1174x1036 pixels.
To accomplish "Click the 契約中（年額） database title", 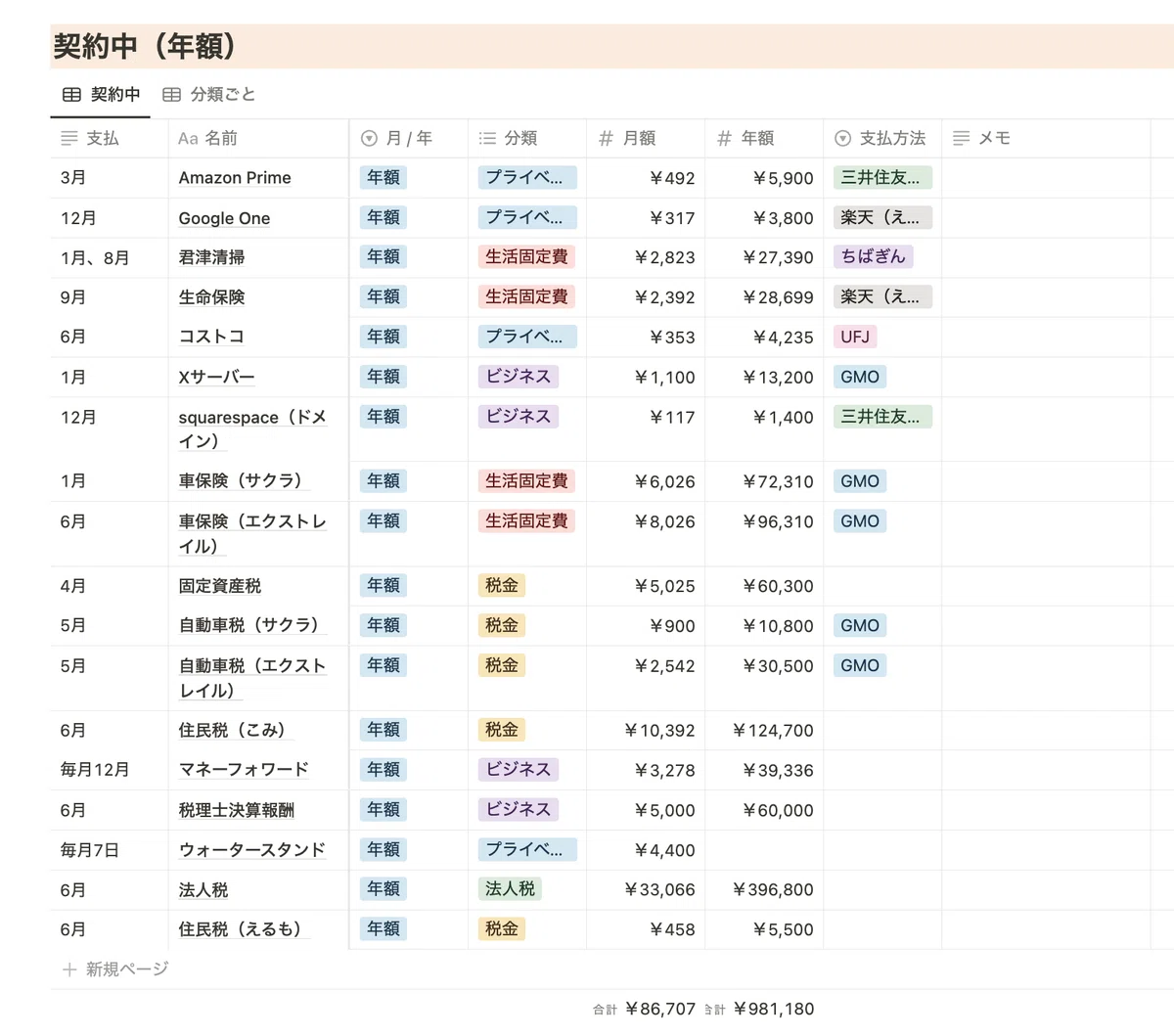I will [x=145, y=46].
